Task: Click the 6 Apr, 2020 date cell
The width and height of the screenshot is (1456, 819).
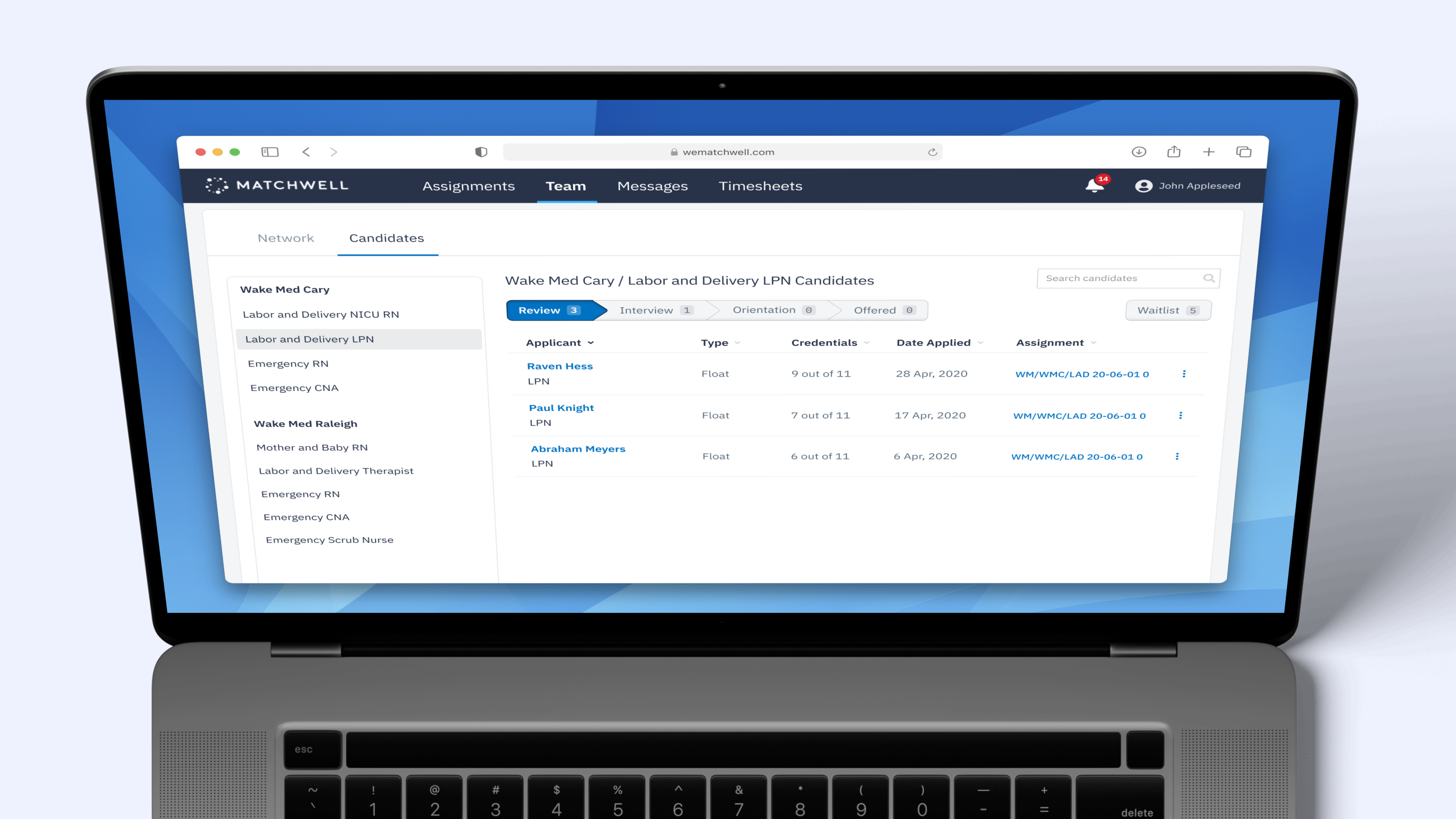Action: pos(925,456)
